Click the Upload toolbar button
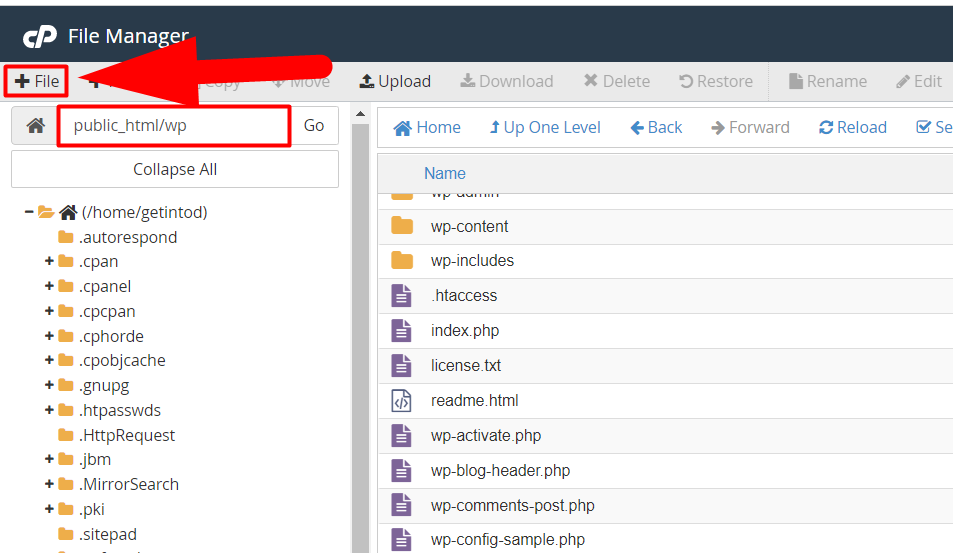The image size is (953, 553). pos(395,81)
